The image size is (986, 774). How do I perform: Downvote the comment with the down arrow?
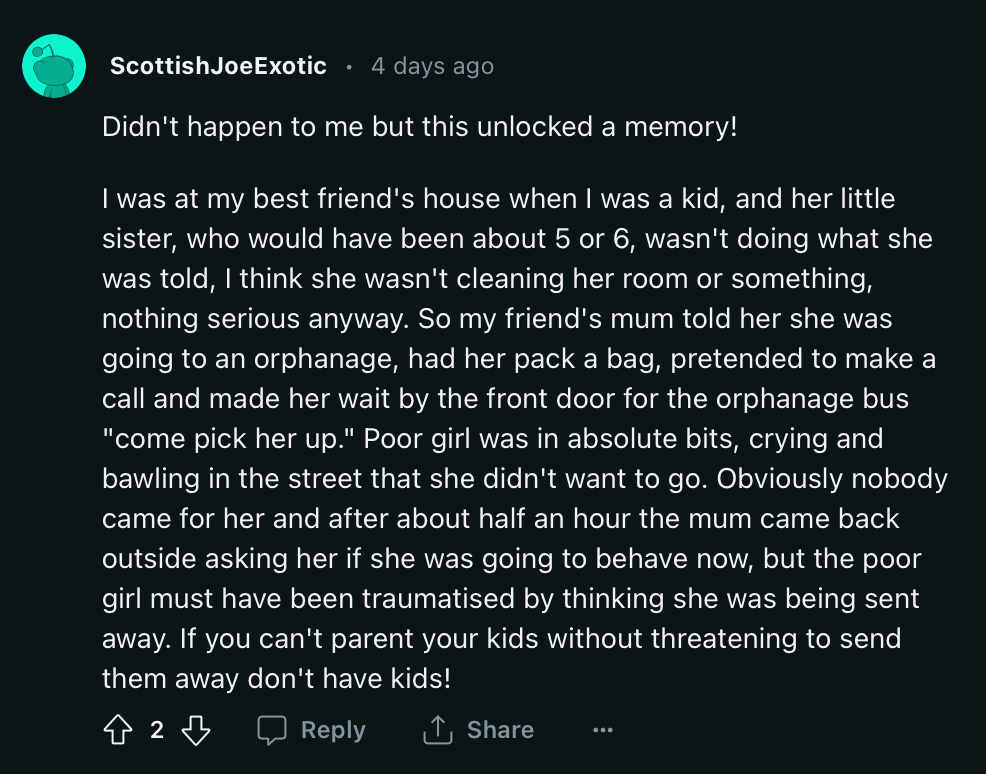point(196,731)
